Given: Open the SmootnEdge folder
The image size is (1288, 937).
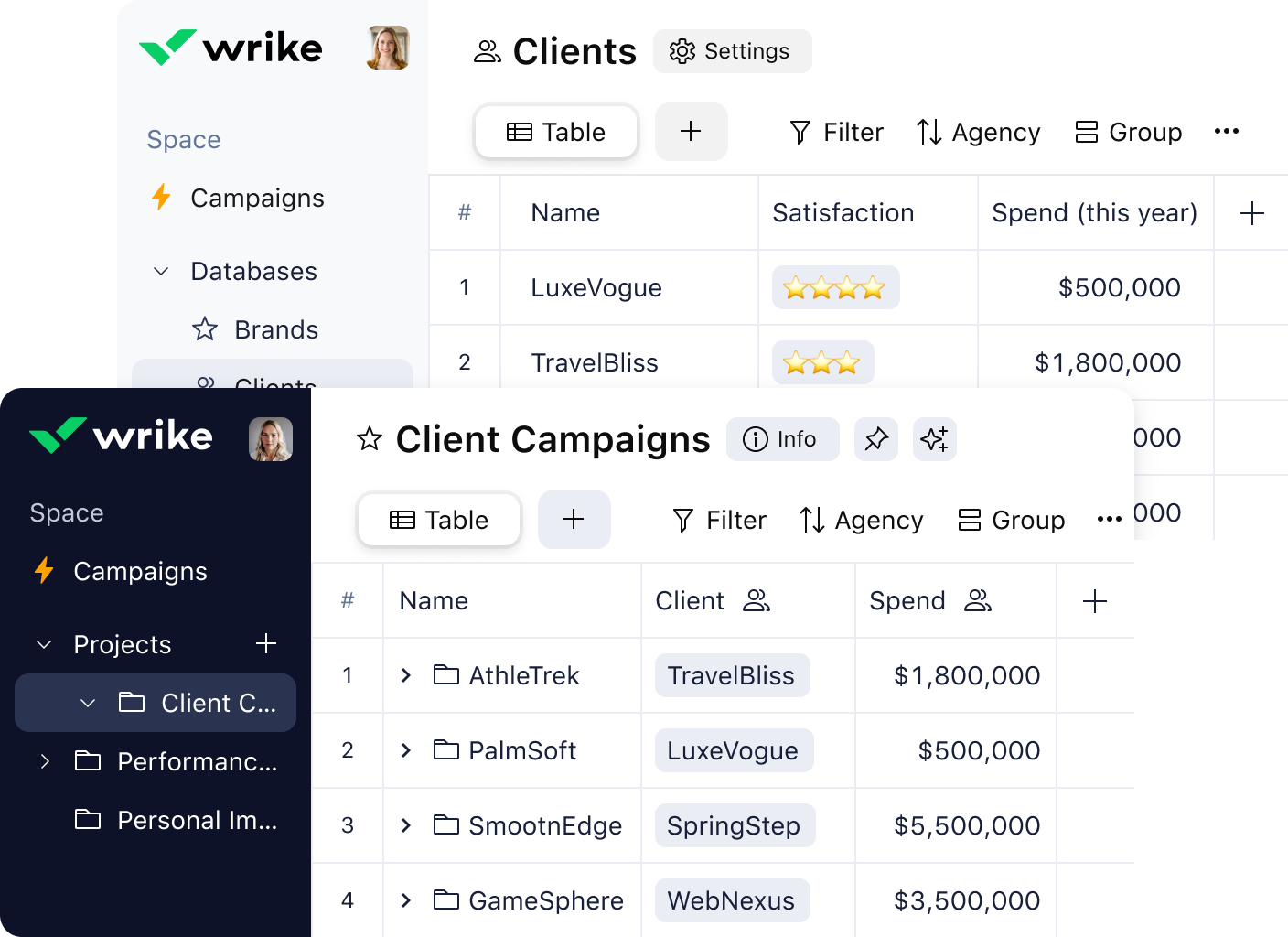Looking at the screenshot, I should (x=528, y=826).
